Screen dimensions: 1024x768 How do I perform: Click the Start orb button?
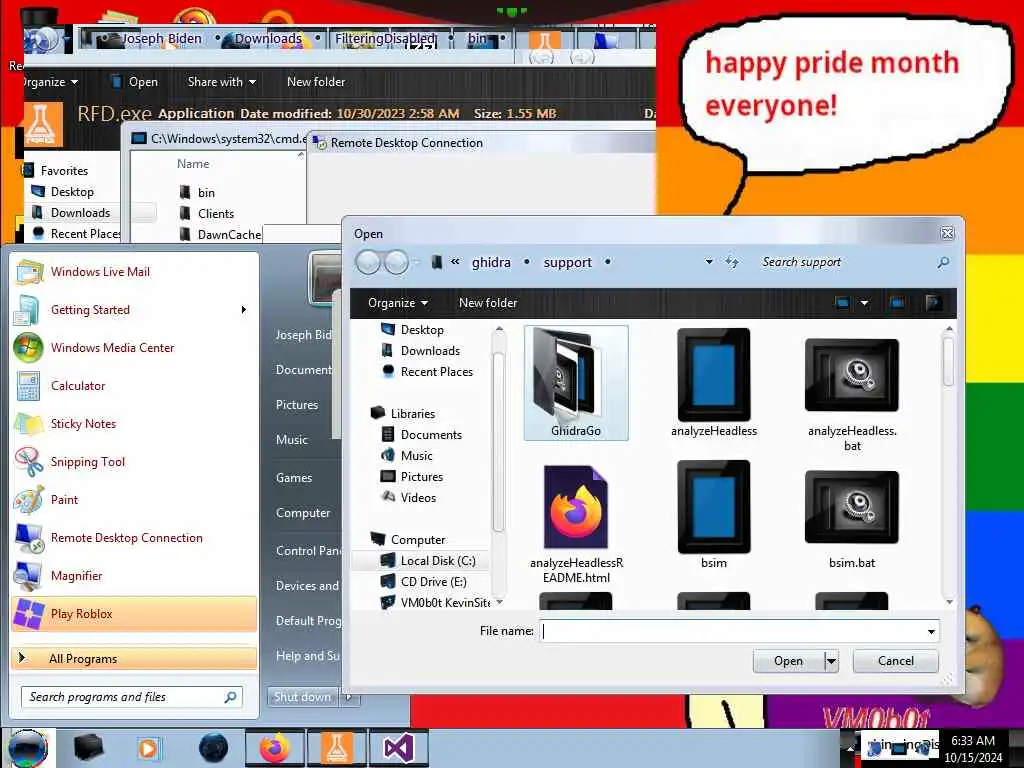(x=26, y=748)
